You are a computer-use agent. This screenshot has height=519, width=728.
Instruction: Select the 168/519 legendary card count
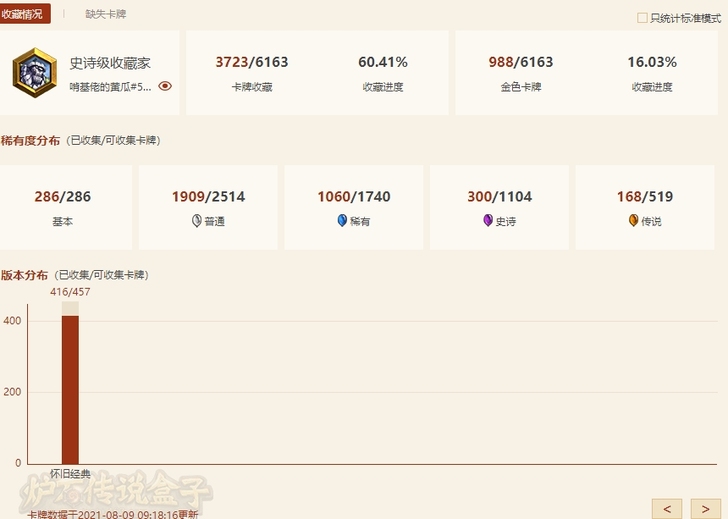pos(645,196)
